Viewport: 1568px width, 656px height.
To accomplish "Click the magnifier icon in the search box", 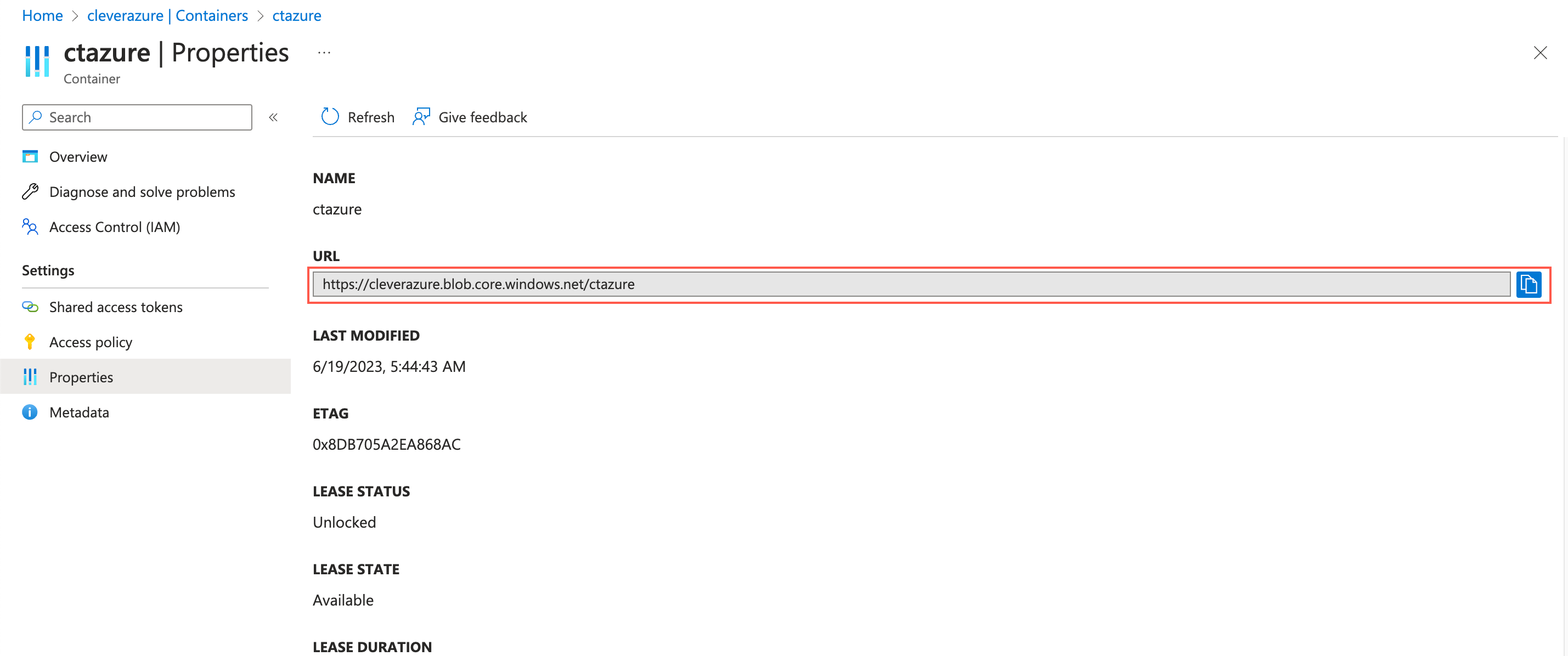I will click(36, 117).
